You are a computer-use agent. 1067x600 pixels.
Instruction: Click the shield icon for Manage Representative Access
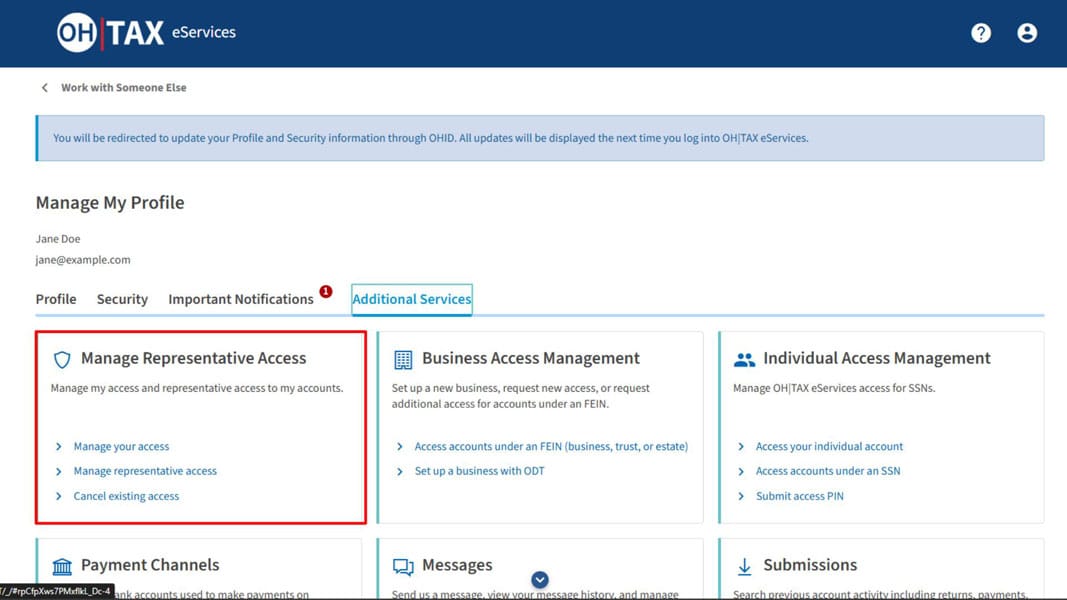coord(62,359)
